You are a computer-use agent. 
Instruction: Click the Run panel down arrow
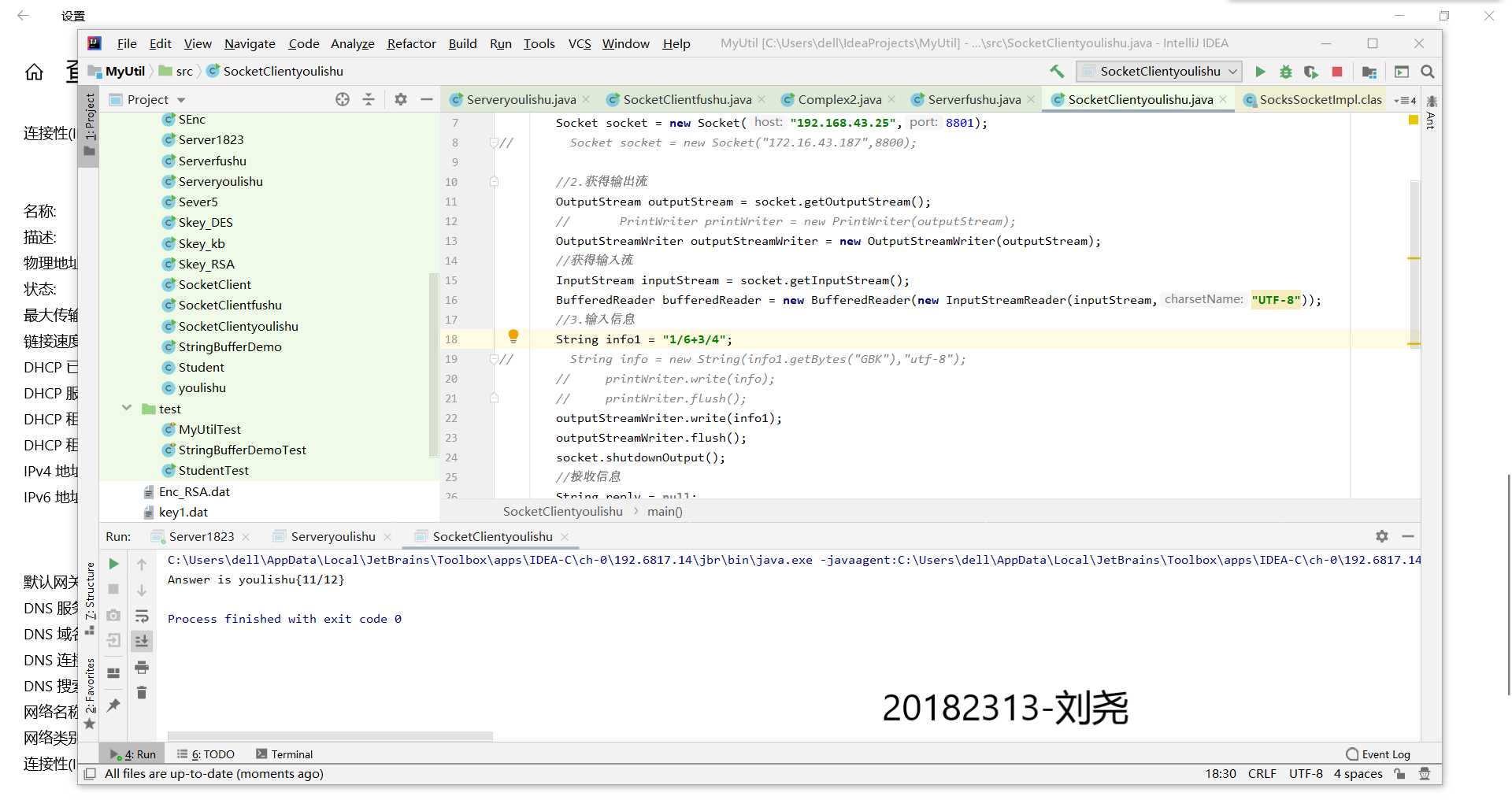142,590
